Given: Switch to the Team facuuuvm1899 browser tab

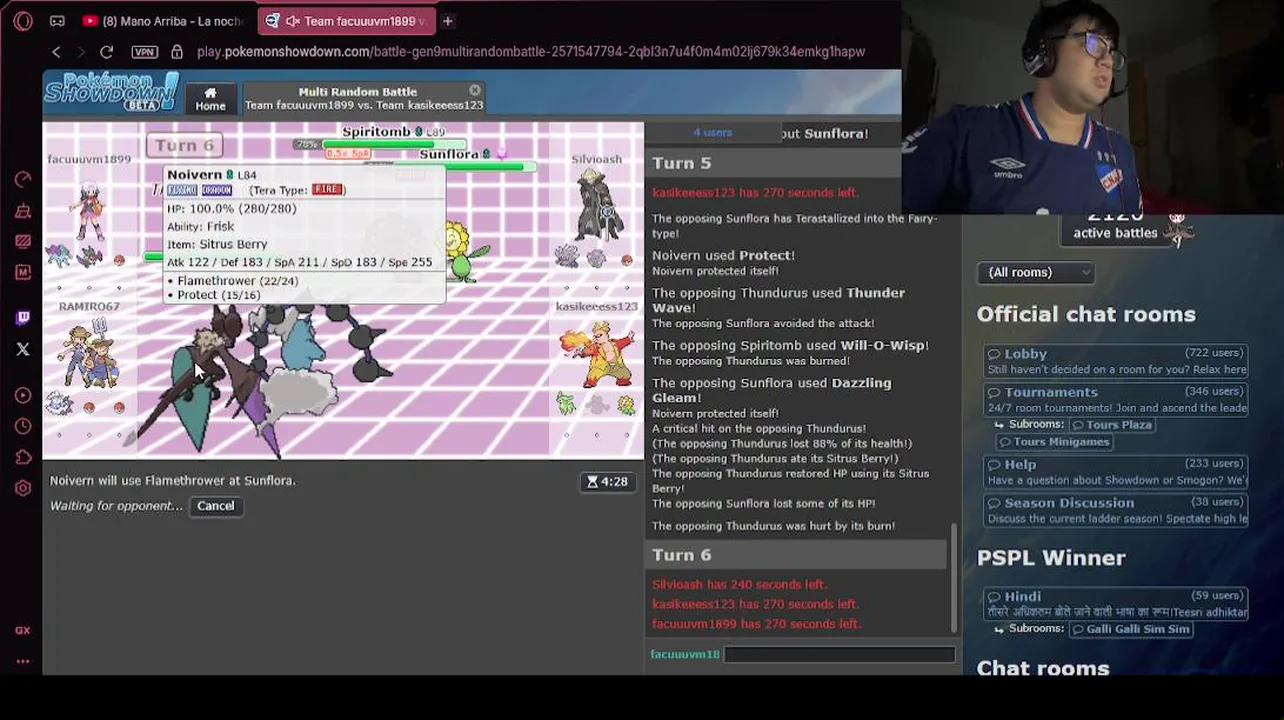Looking at the screenshot, I should [345, 20].
